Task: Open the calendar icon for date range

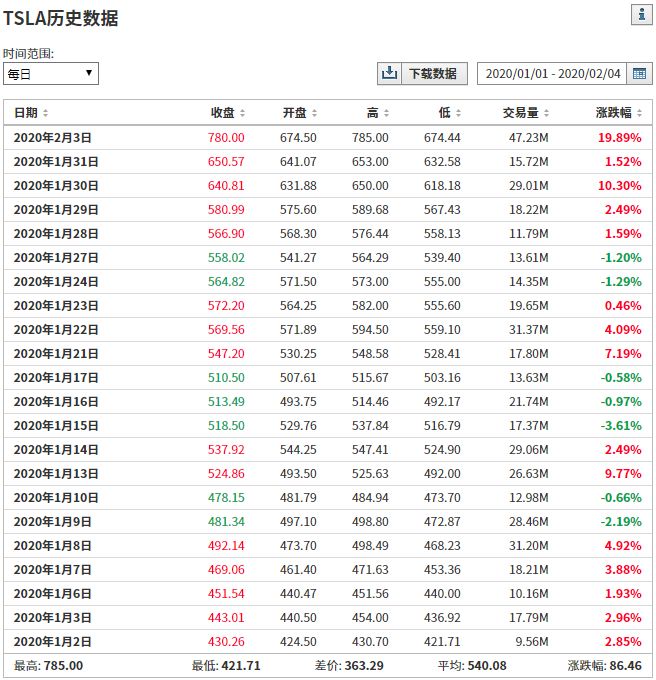Action: [x=640, y=73]
